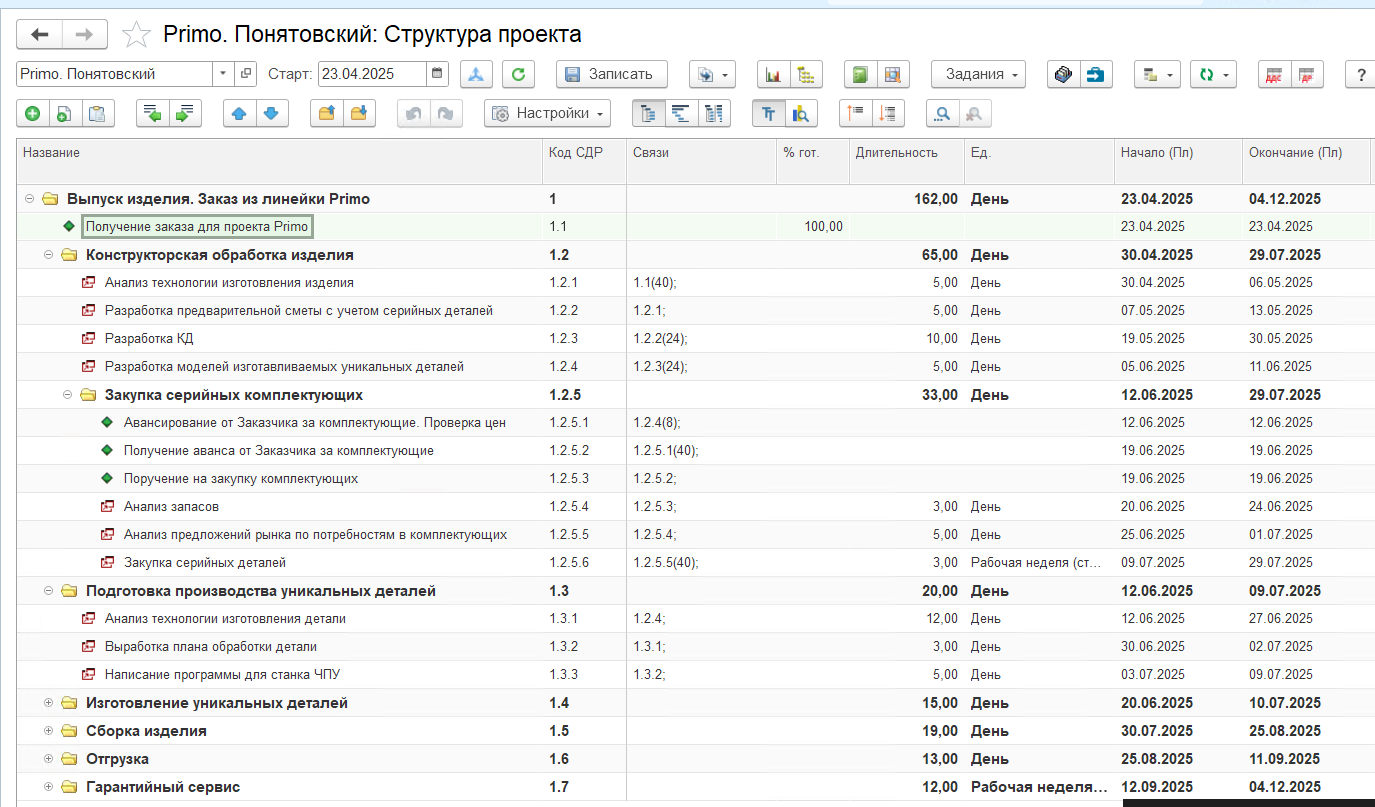Open the 'Primo. Понятовский' project dropdown arrow
The width and height of the screenshot is (1375, 807).
pos(223,74)
